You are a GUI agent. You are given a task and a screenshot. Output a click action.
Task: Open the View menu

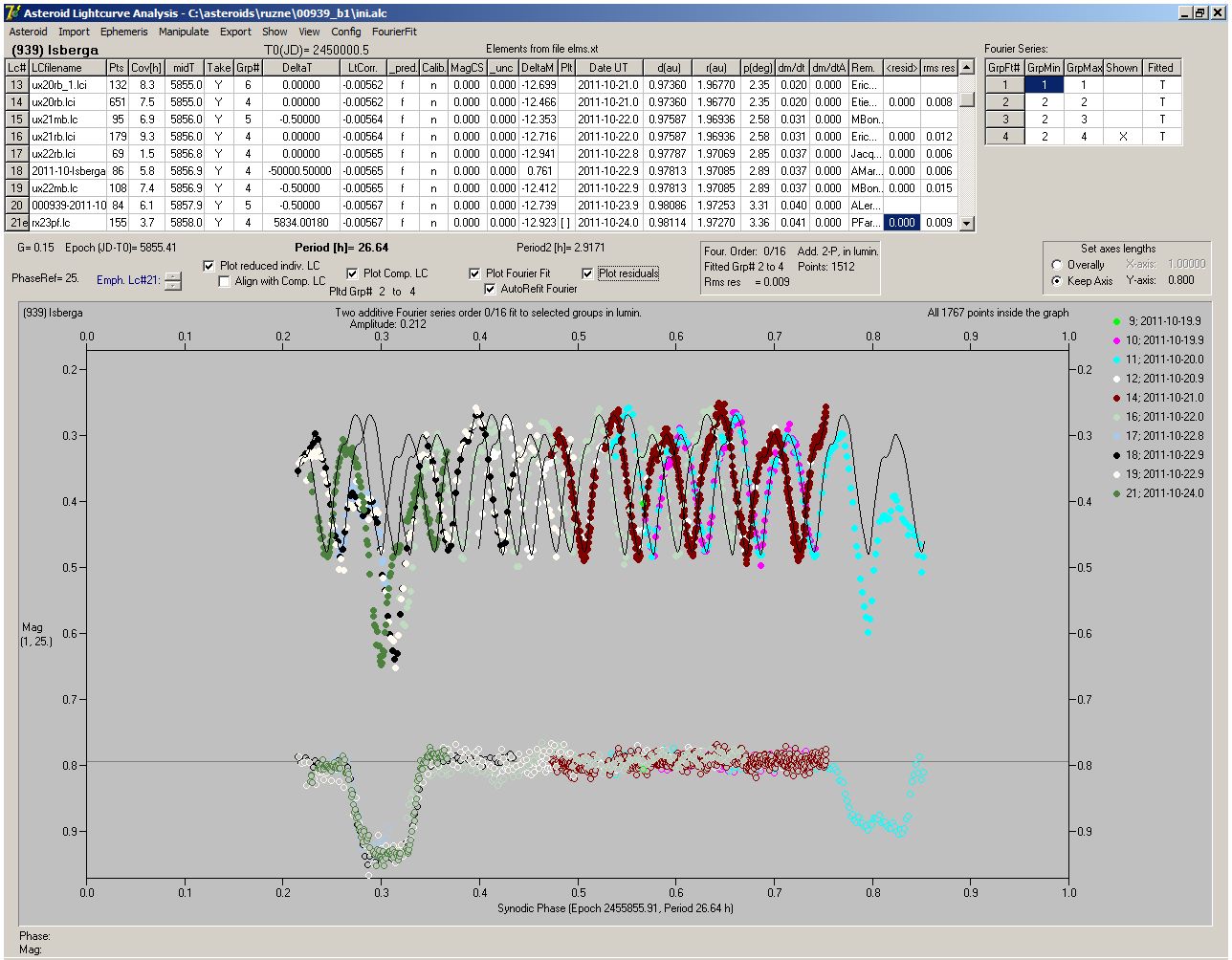click(309, 32)
